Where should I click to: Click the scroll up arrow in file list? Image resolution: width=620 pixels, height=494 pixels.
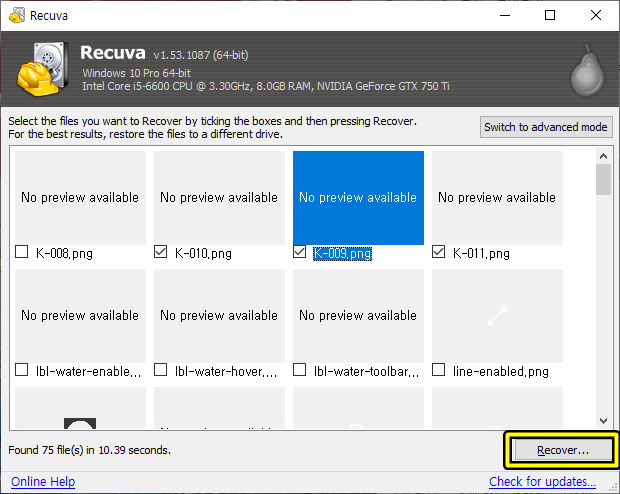(603, 156)
